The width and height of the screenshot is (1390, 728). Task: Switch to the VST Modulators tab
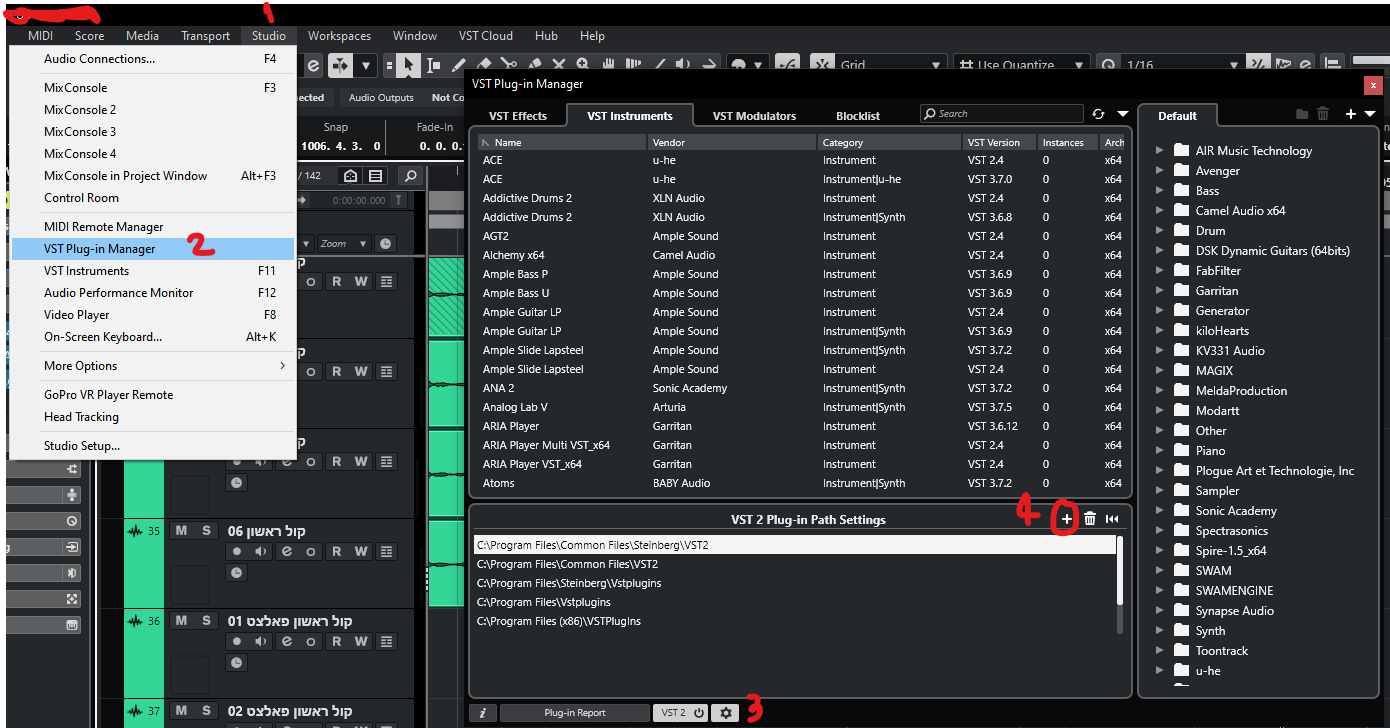(754, 116)
